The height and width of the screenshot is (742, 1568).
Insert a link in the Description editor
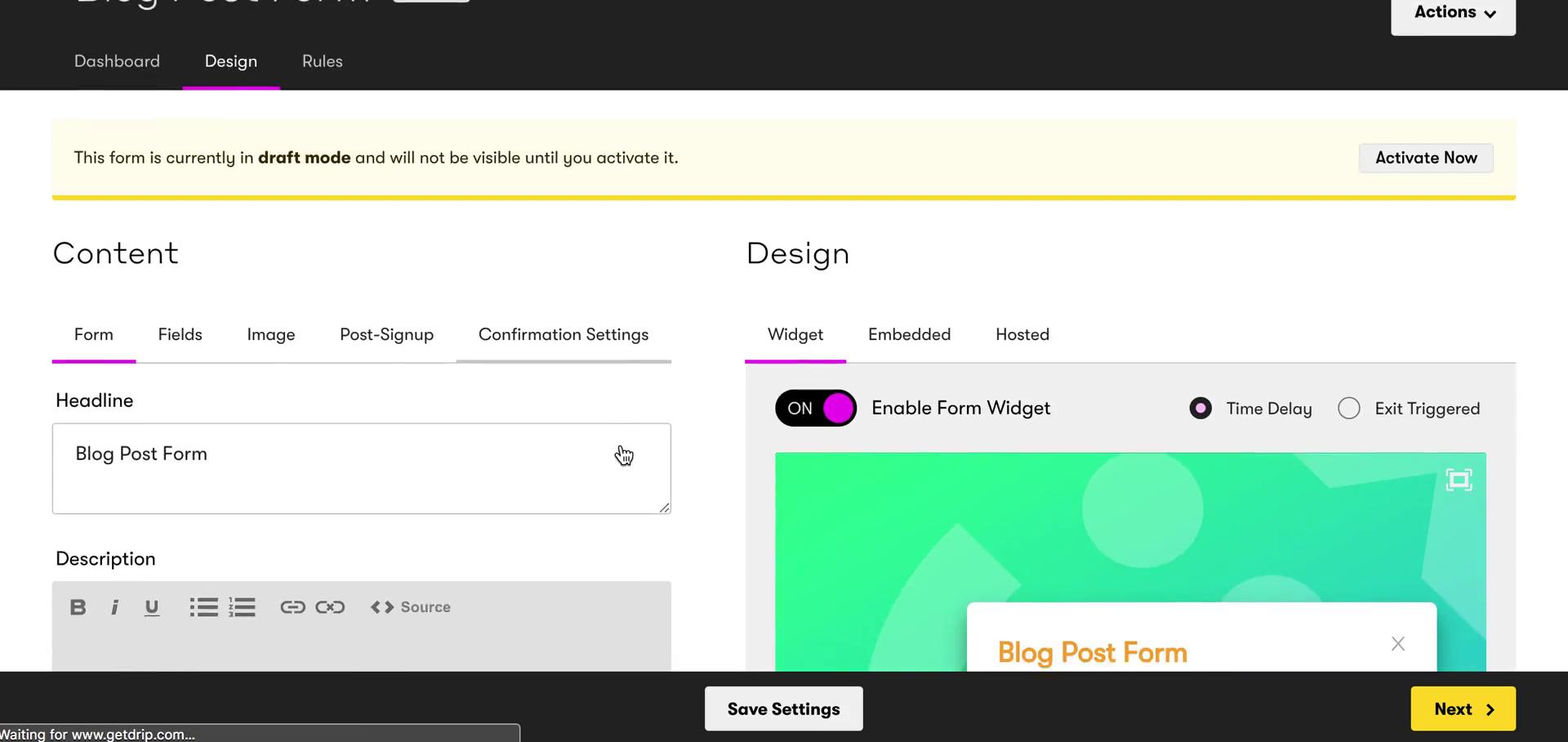(292, 607)
